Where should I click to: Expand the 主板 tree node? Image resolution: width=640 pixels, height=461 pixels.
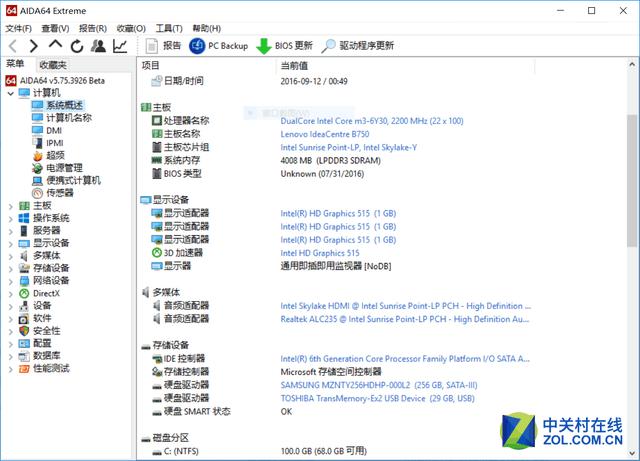(x=11, y=206)
